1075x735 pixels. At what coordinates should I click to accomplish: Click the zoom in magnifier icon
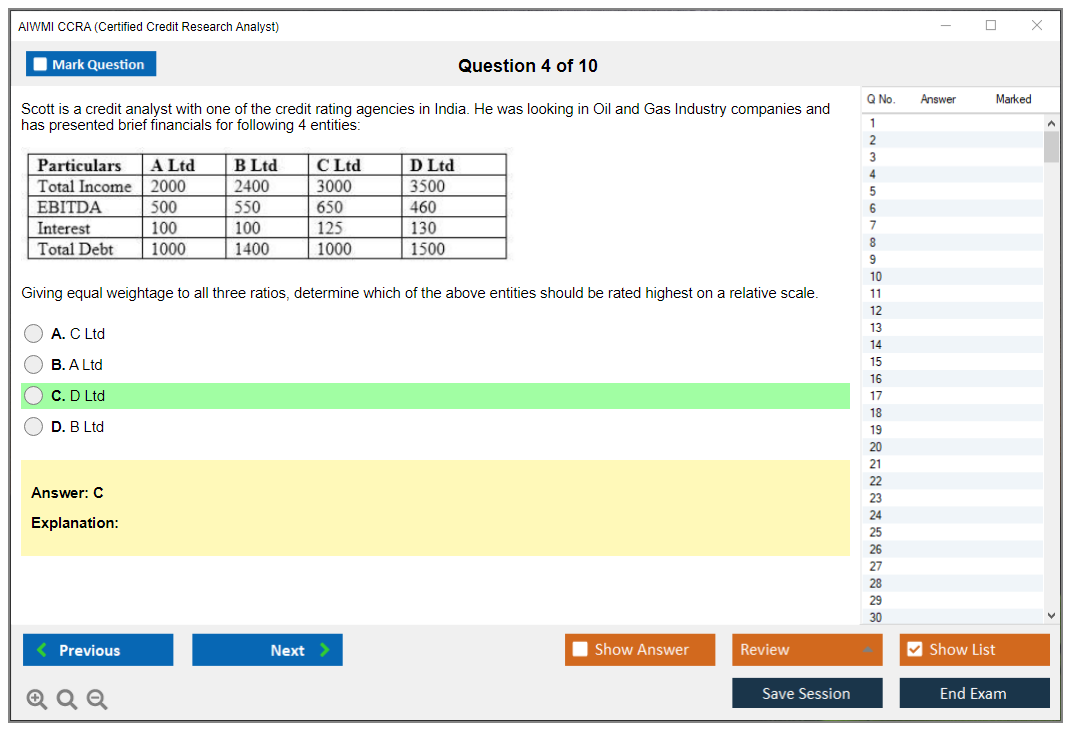point(37,700)
